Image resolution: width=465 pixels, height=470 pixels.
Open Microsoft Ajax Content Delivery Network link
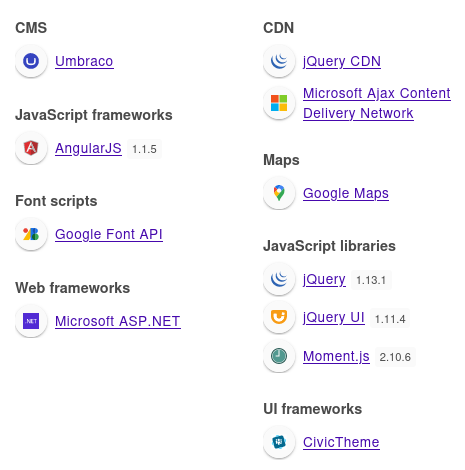(x=377, y=103)
